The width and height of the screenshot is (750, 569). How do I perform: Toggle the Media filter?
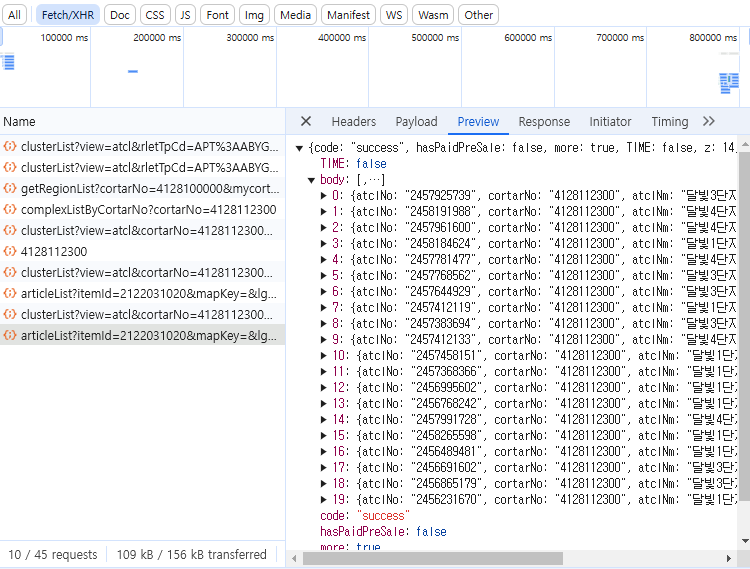pyautogui.click(x=295, y=15)
